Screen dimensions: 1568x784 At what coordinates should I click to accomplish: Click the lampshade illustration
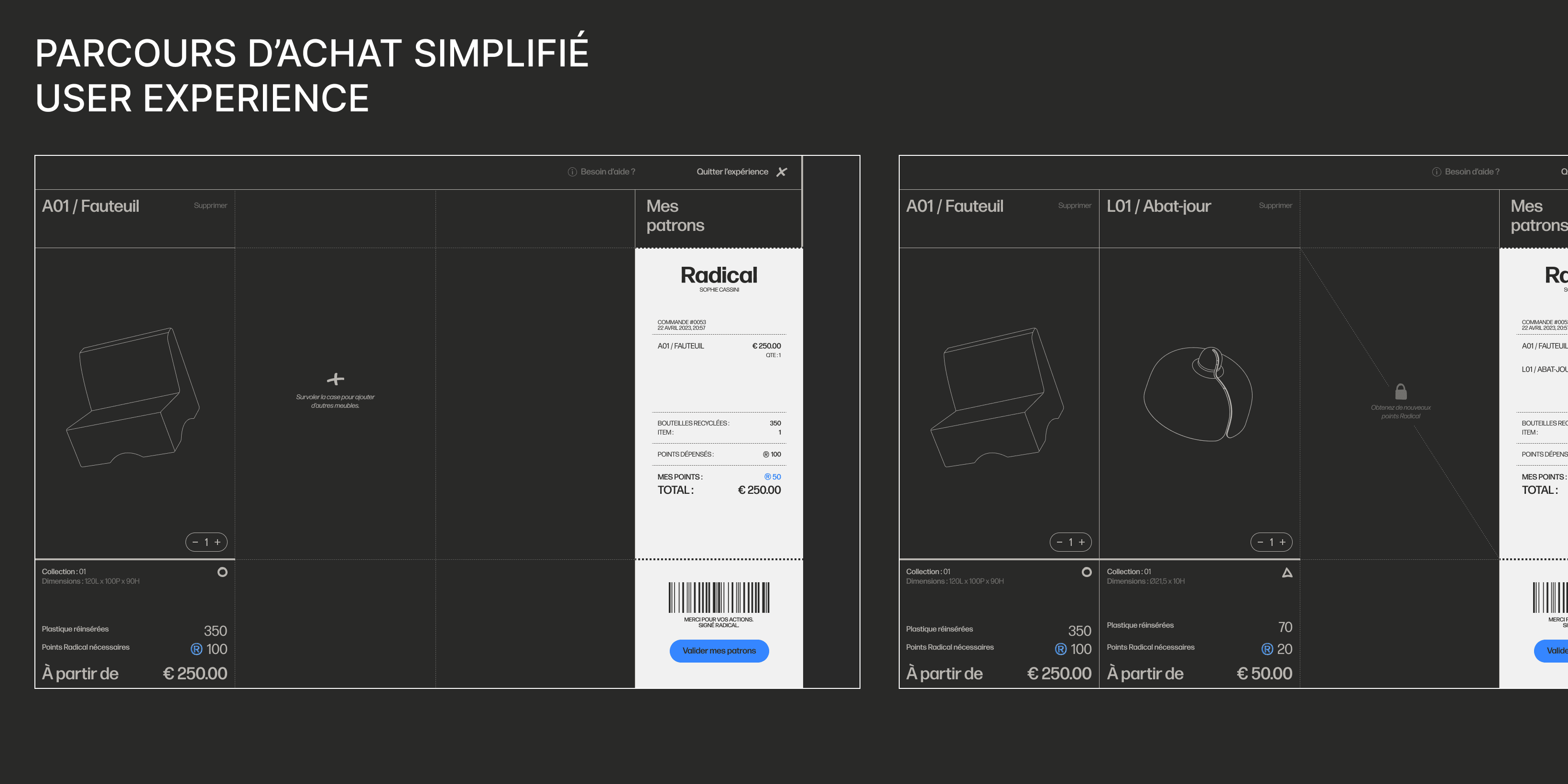pyautogui.click(x=1198, y=394)
